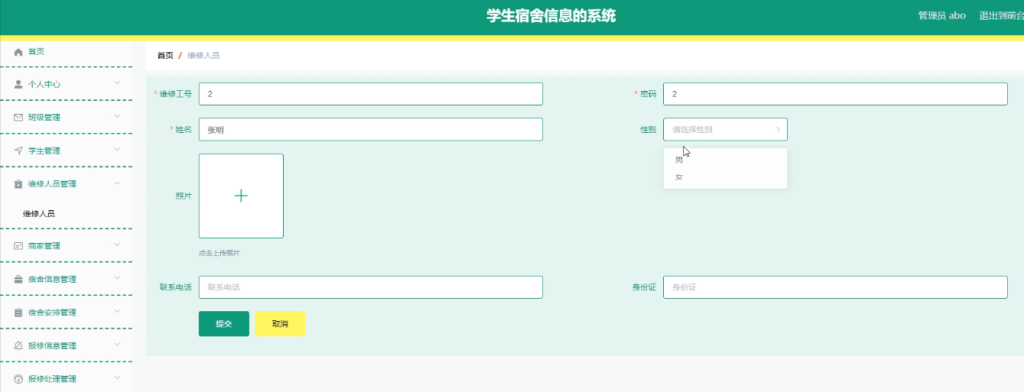Click the clipboard icon for 维修人员管理
The width and height of the screenshot is (1024, 392).
pos(18,184)
